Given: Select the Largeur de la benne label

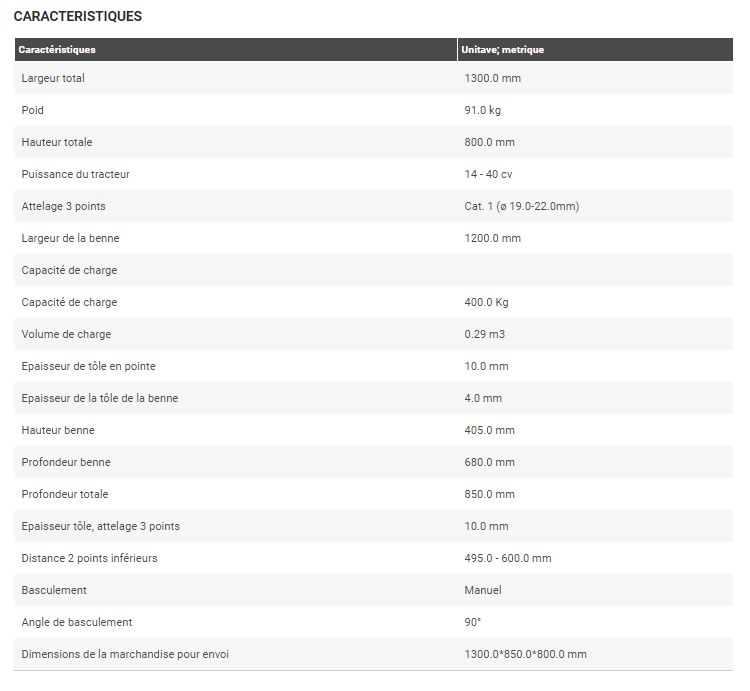Looking at the screenshot, I should [71, 238].
